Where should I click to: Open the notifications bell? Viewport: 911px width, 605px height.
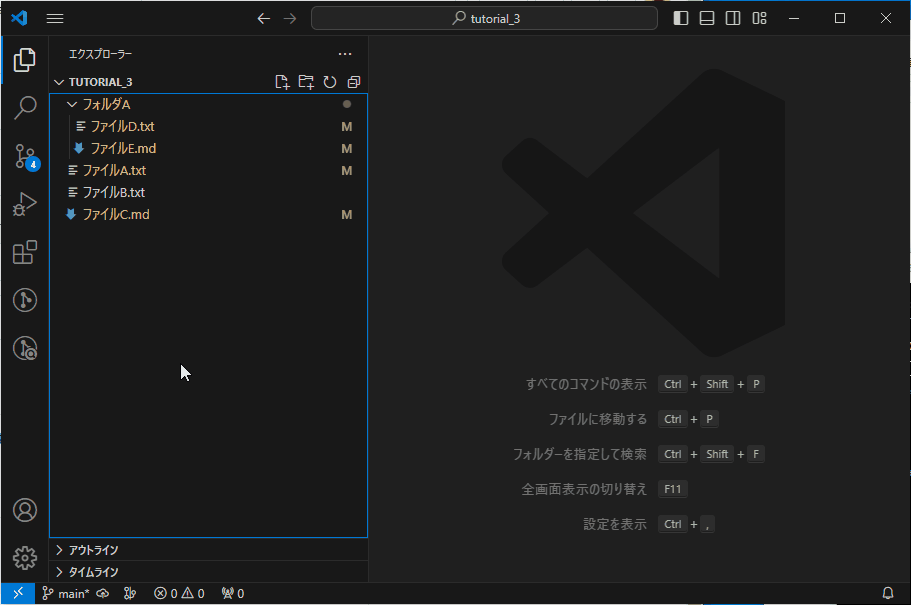click(888, 593)
